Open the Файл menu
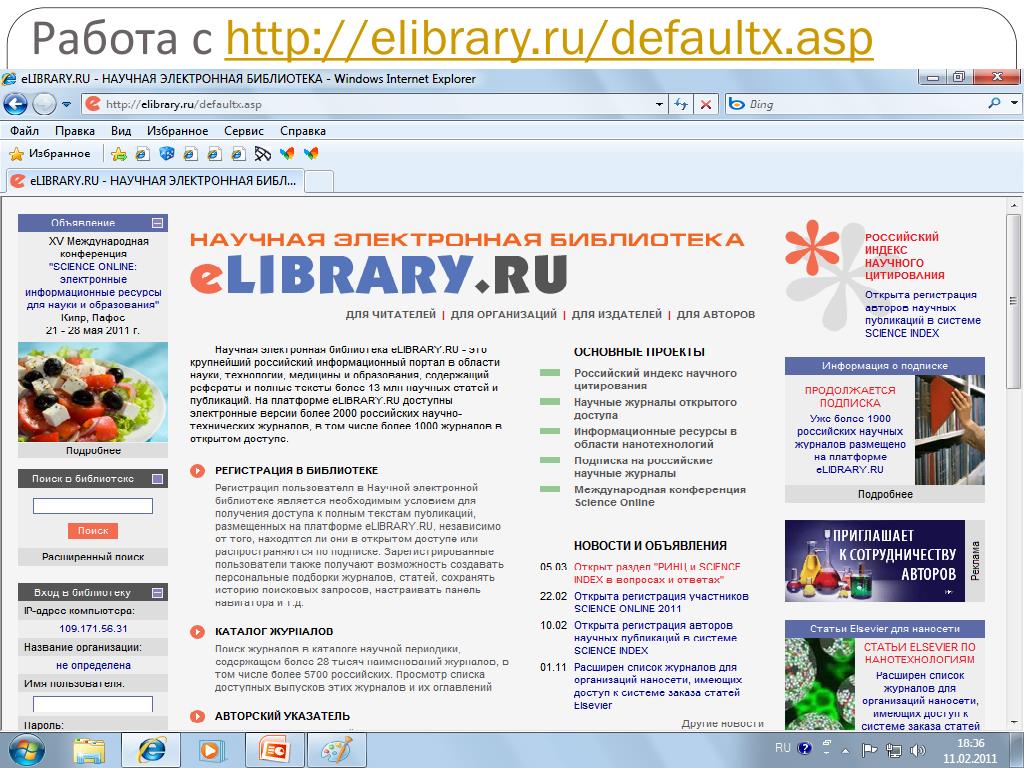 (24, 131)
